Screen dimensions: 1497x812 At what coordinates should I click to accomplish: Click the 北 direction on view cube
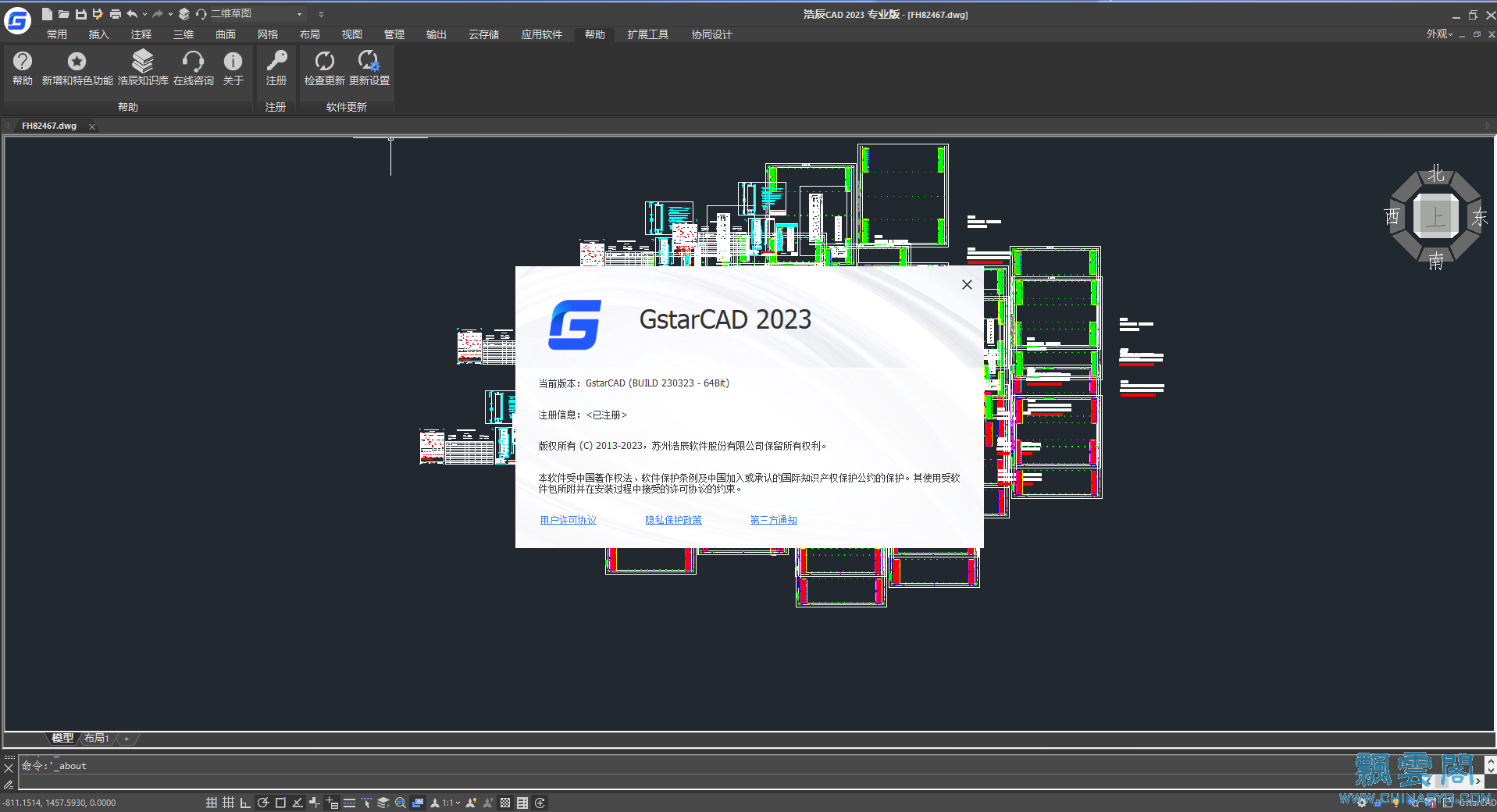pos(1436,173)
